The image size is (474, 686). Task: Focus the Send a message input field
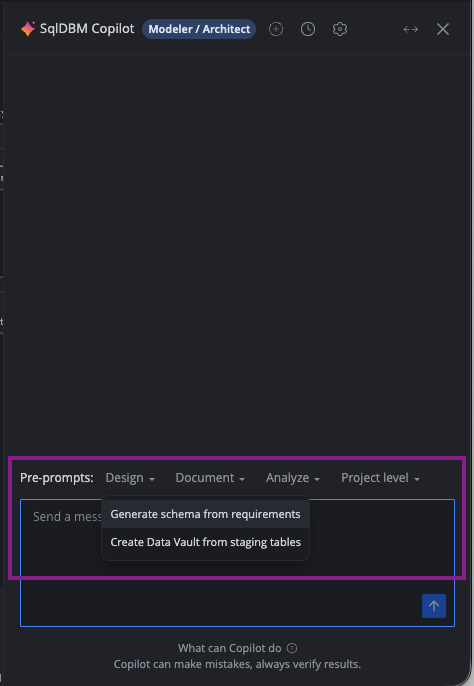(x=237, y=563)
